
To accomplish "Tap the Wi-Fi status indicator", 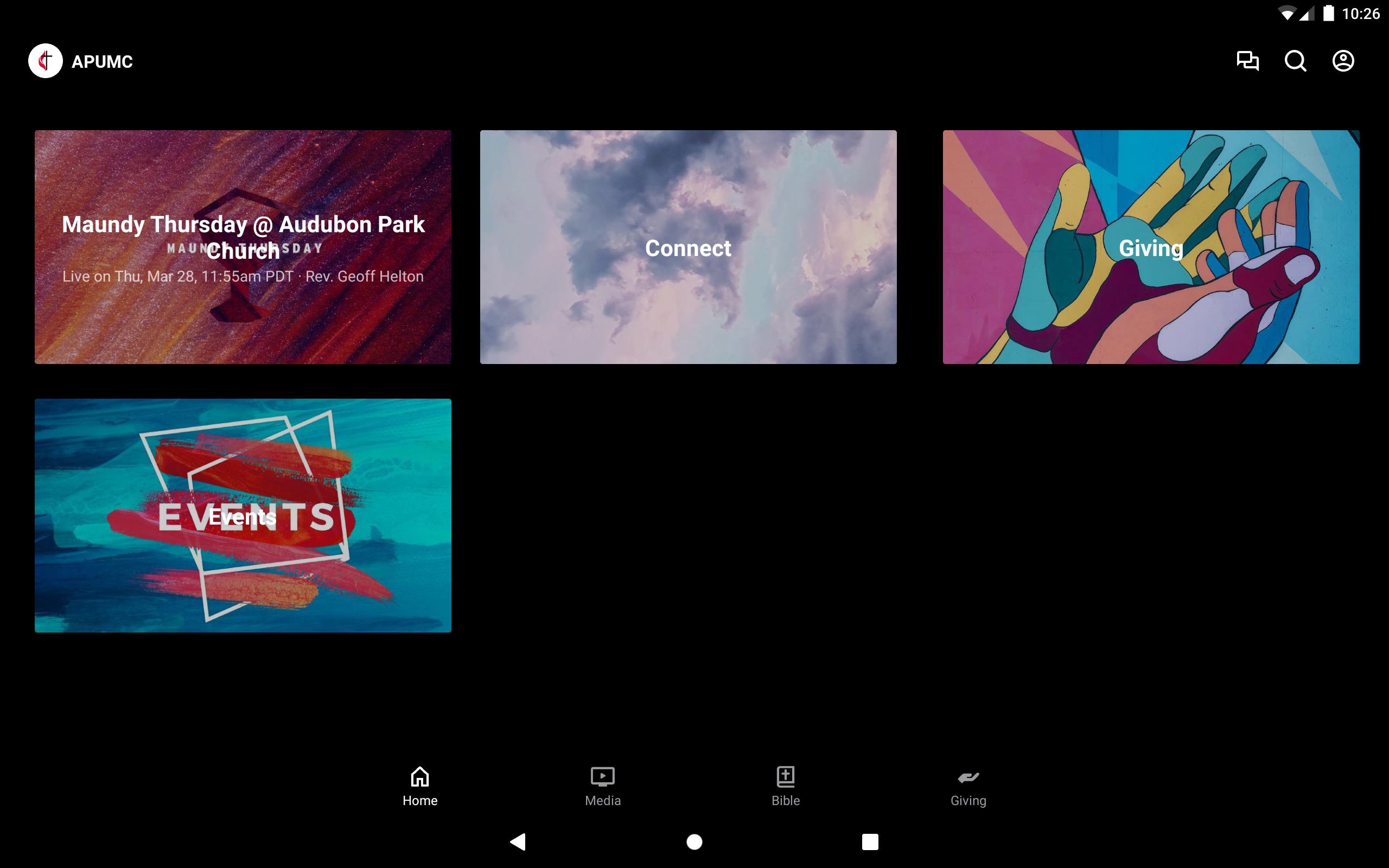I will tap(1287, 14).
